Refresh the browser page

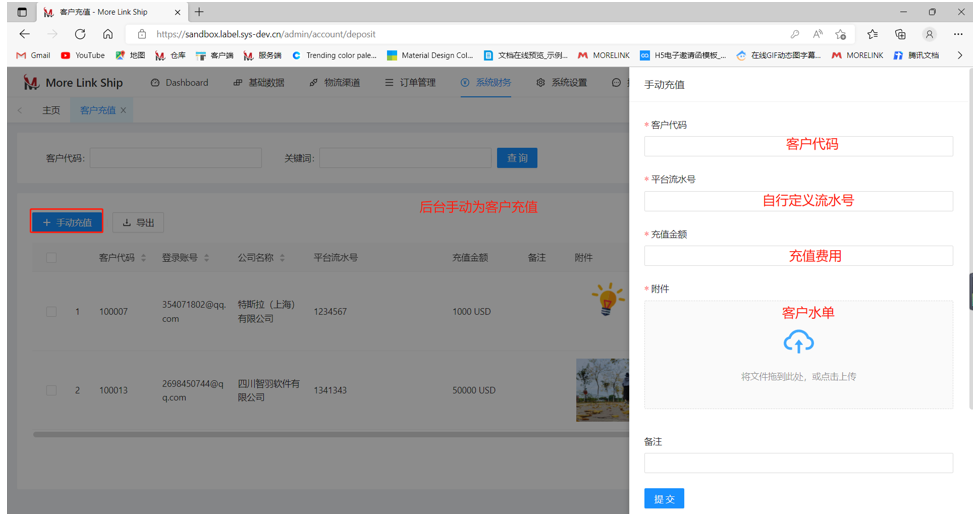[x=80, y=34]
